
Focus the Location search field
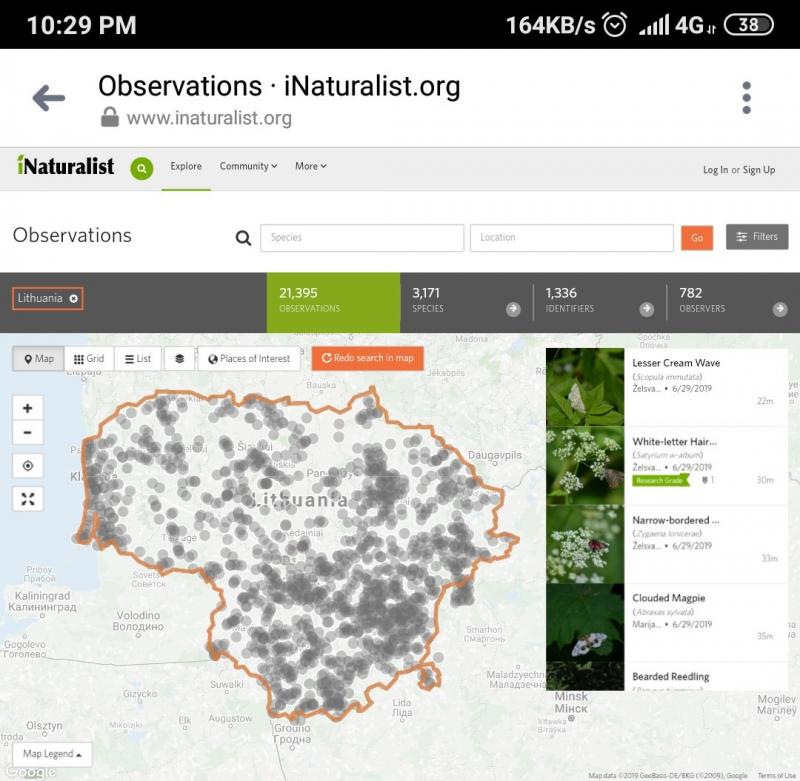[571, 238]
